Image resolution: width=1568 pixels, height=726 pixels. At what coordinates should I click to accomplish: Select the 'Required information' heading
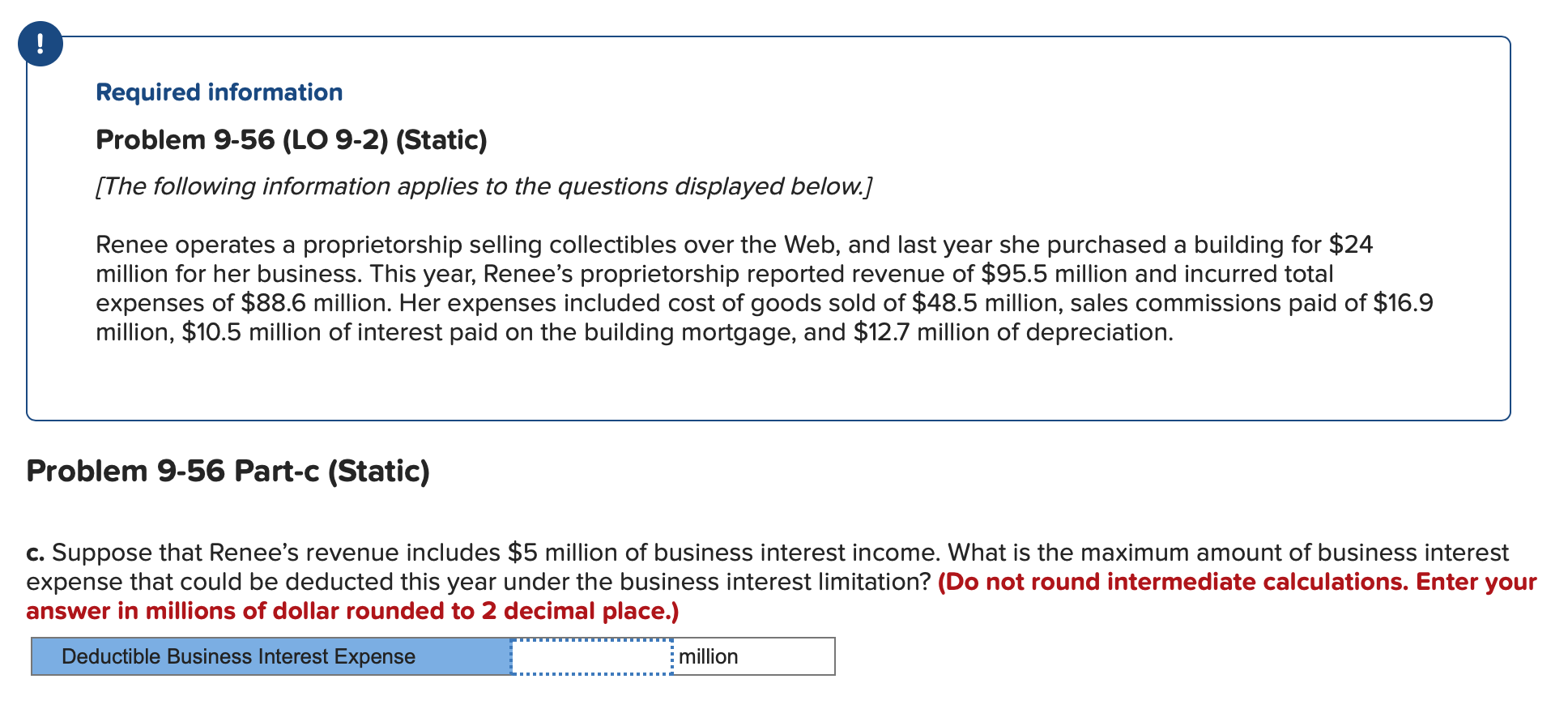pyautogui.click(x=217, y=92)
